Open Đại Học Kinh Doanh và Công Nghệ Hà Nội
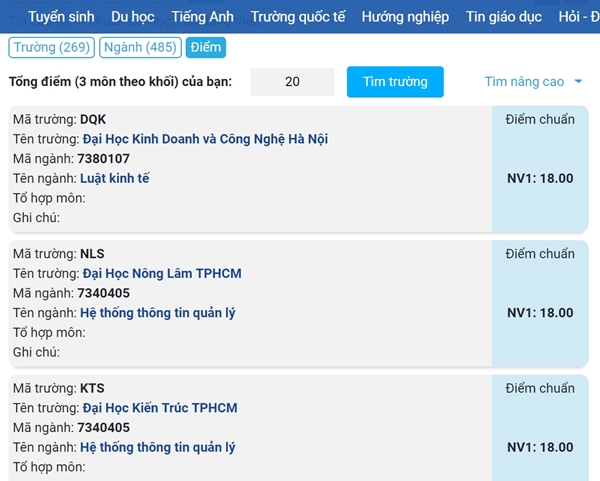This screenshot has height=481, width=600. [204, 139]
